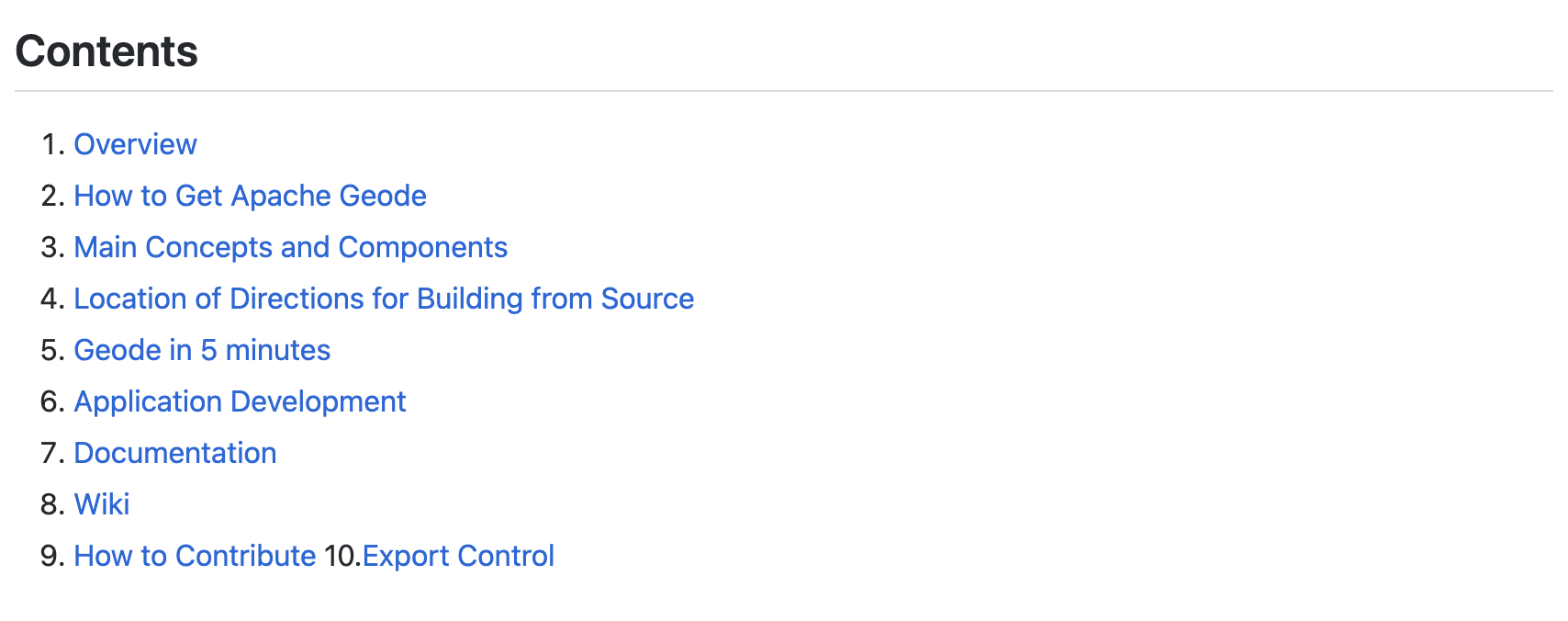
Task: Click list number 2 before How to Get
Action: 52,196
